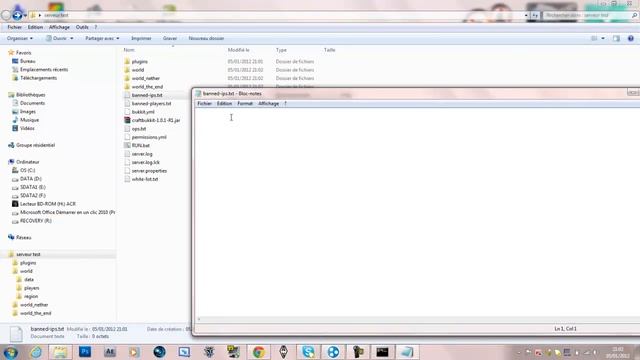Select the white-list.txt file

click(141, 179)
